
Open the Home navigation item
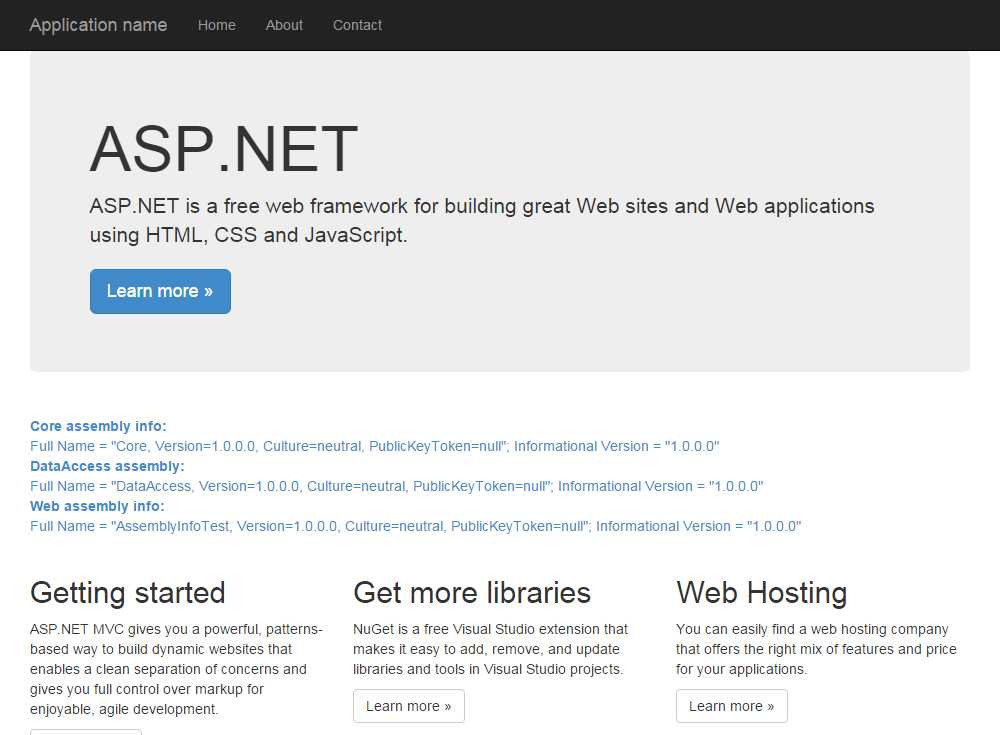217,25
